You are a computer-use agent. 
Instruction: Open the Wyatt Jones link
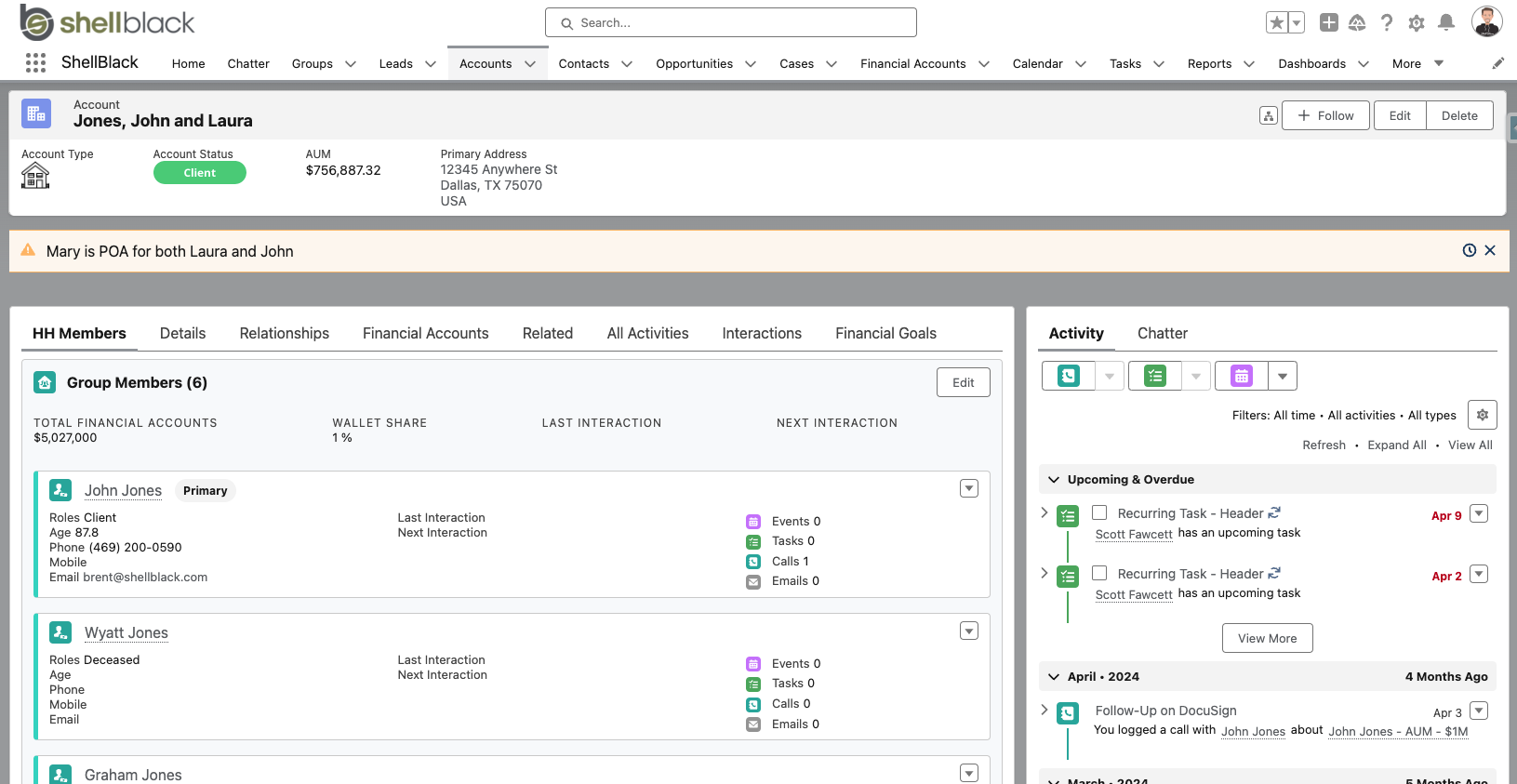tap(126, 632)
